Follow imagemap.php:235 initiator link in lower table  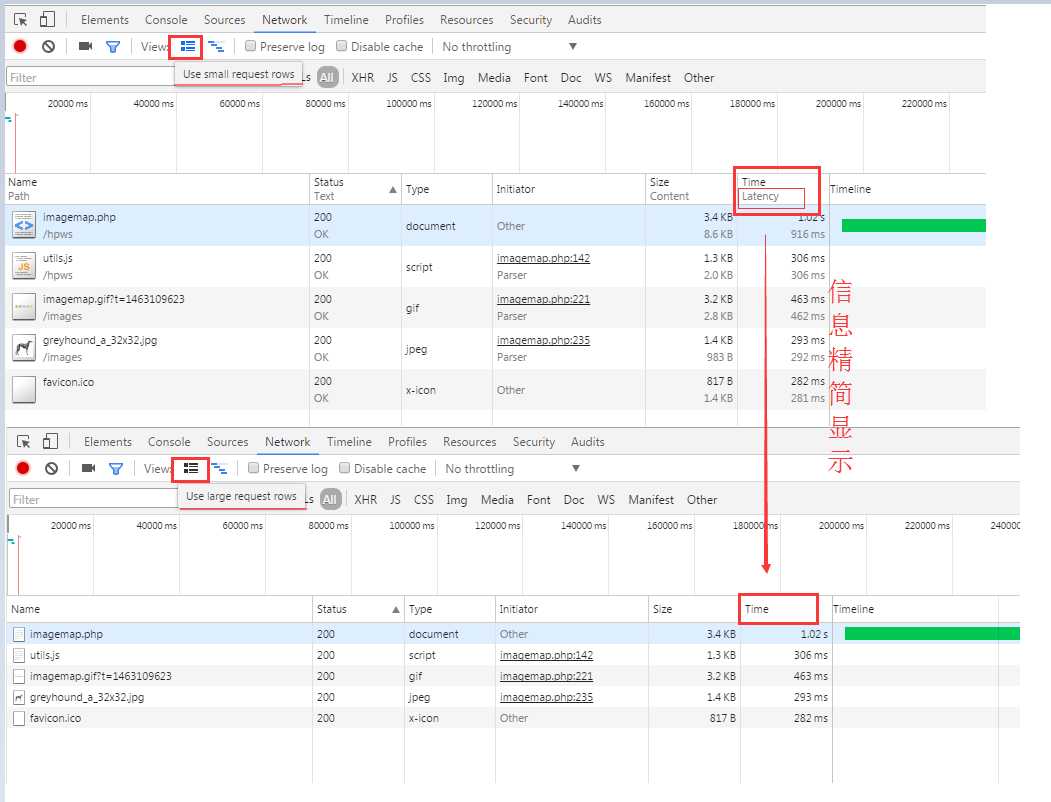pos(546,697)
